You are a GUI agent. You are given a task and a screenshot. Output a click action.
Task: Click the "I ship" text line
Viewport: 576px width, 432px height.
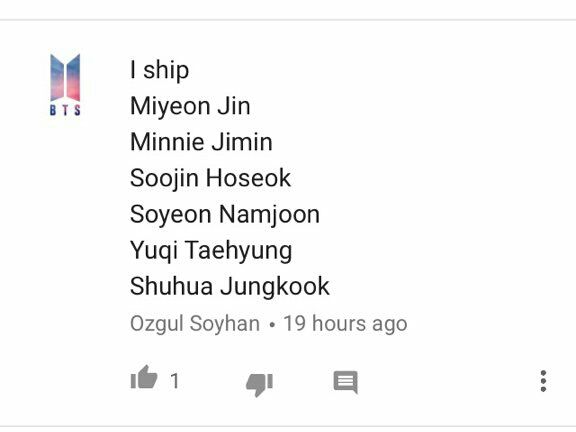tap(159, 70)
